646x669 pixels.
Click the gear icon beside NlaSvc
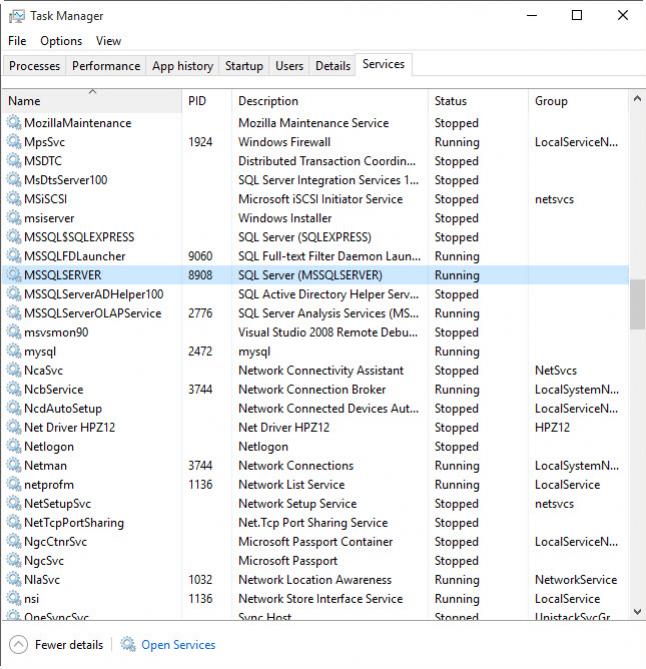14,579
